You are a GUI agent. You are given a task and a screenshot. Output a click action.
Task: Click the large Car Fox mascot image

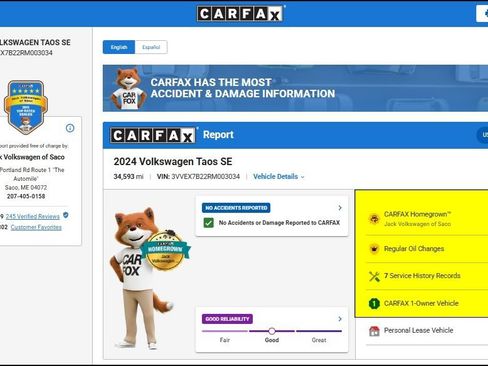(138, 278)
